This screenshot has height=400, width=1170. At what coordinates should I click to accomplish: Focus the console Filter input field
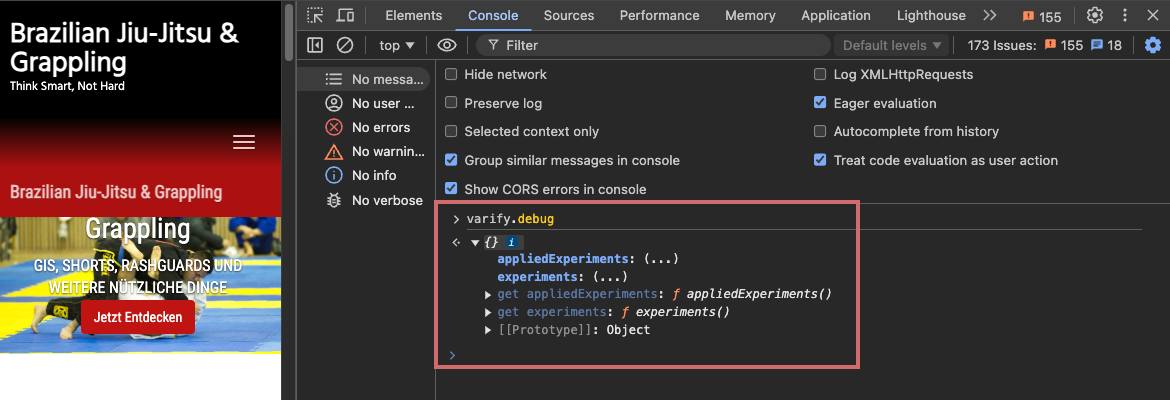[x=654, y=46]
